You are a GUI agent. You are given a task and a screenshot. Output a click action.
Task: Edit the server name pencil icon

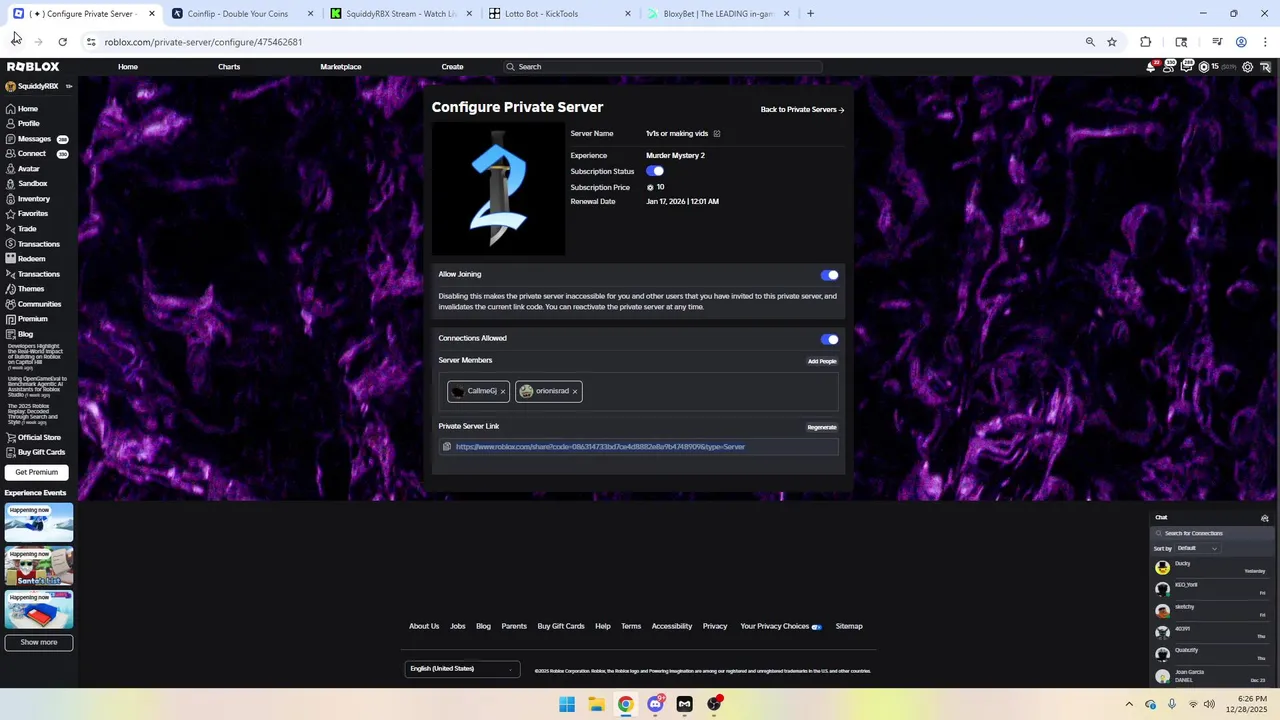coord(716,134)
